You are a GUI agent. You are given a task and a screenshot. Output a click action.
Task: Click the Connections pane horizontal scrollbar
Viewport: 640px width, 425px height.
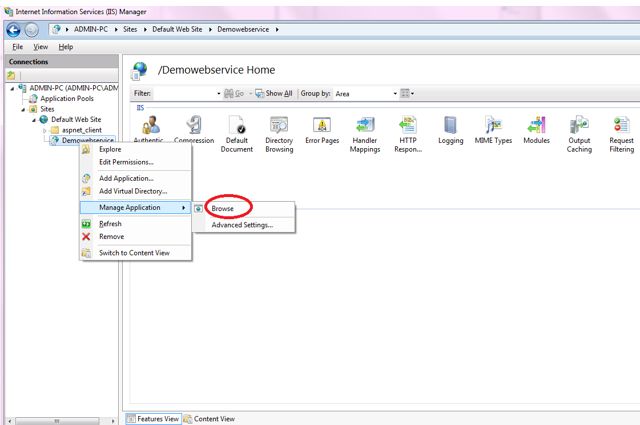57,421
